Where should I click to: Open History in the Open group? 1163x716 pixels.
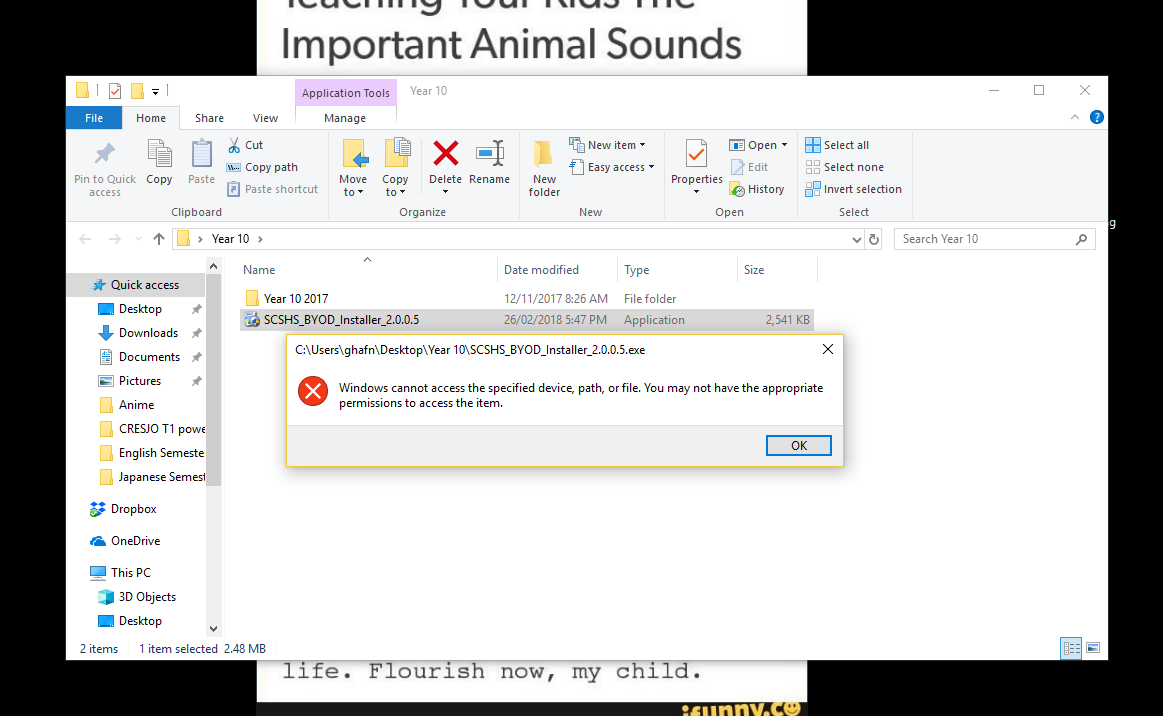point(757,189)
